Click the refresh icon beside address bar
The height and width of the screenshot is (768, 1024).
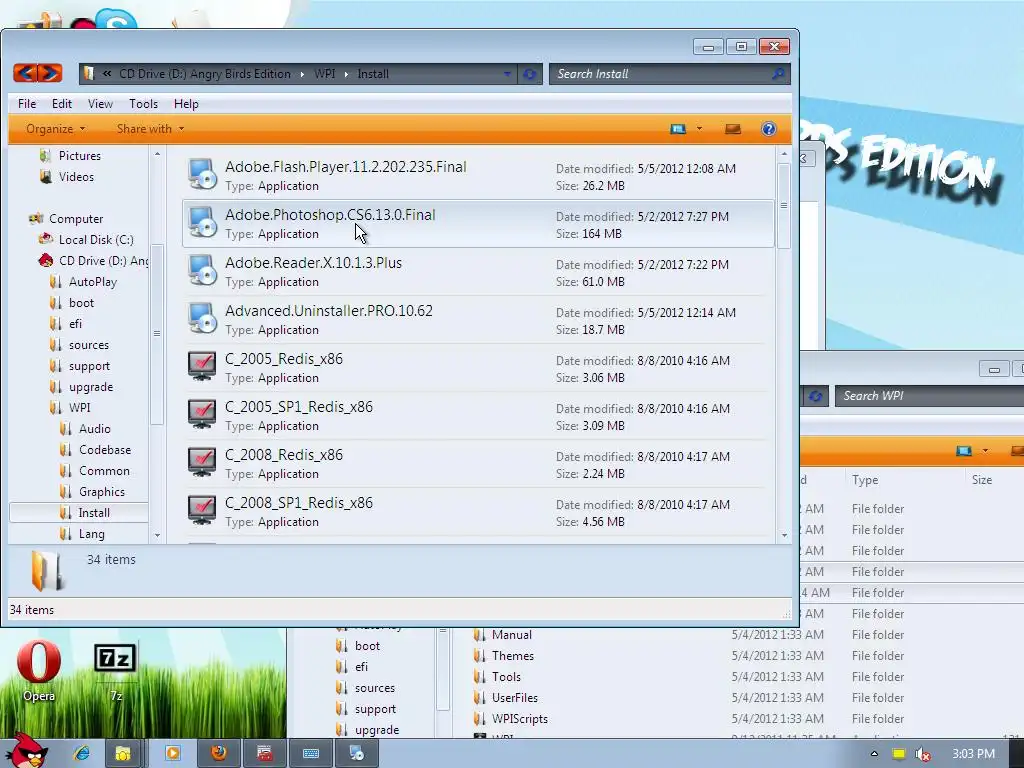point(530,74)
